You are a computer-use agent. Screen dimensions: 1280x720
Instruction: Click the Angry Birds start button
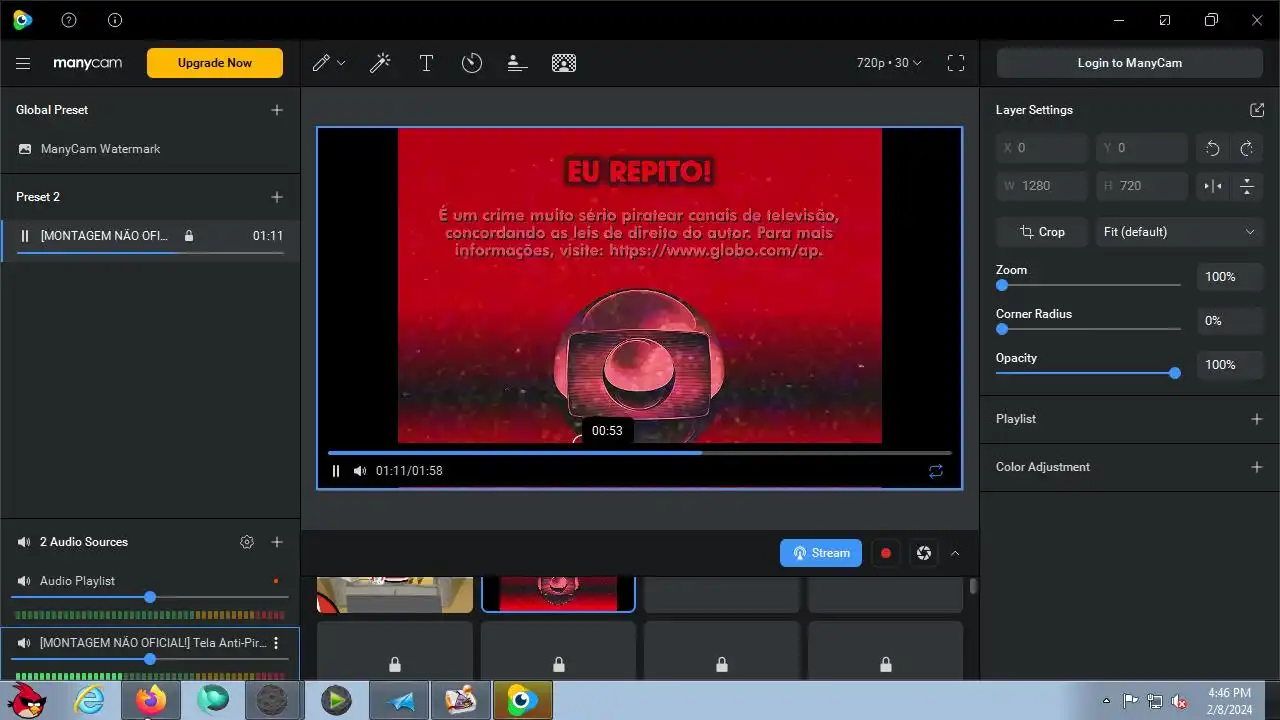(28, 700)
